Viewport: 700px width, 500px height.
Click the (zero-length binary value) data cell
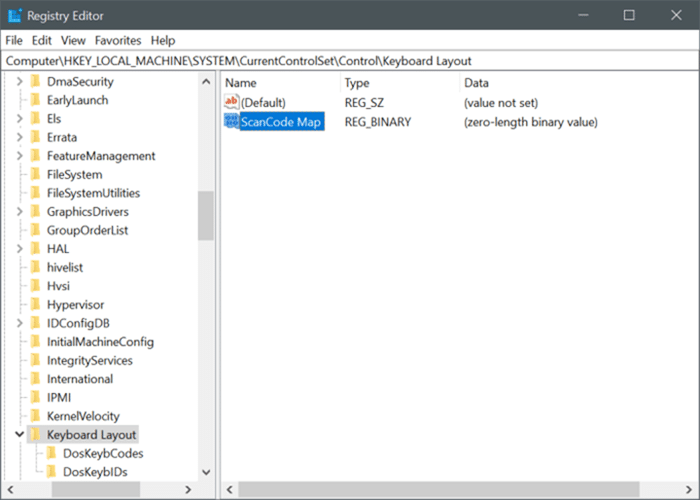(x=531, y=122)
